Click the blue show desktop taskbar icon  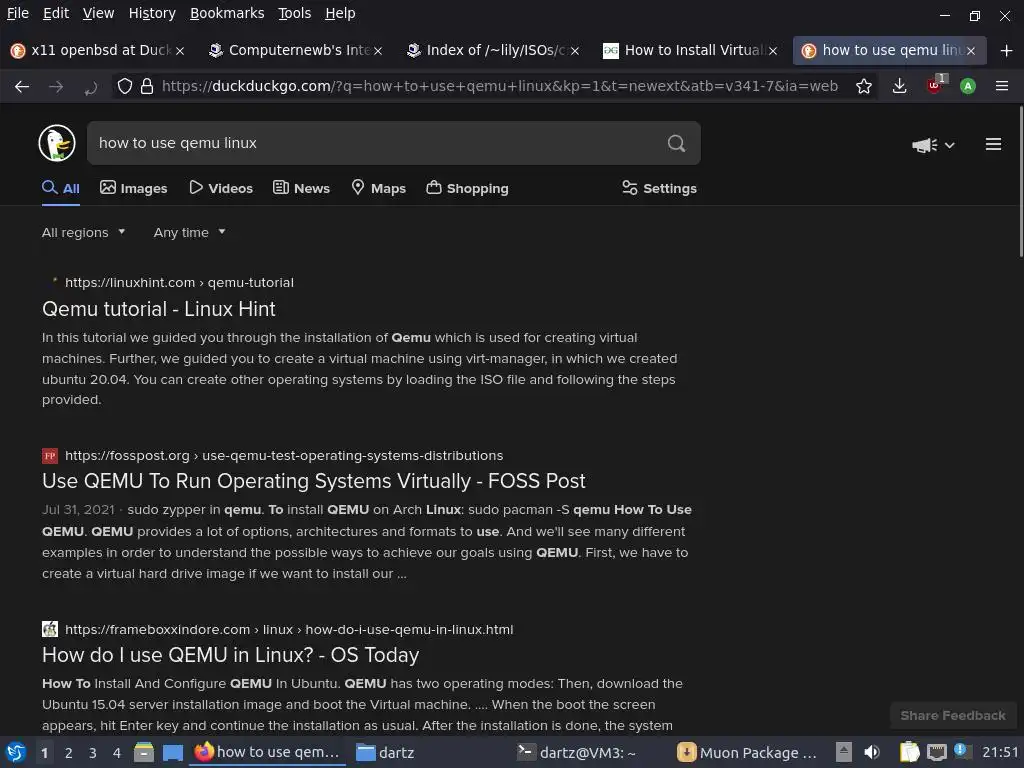[x=172, y=752]
